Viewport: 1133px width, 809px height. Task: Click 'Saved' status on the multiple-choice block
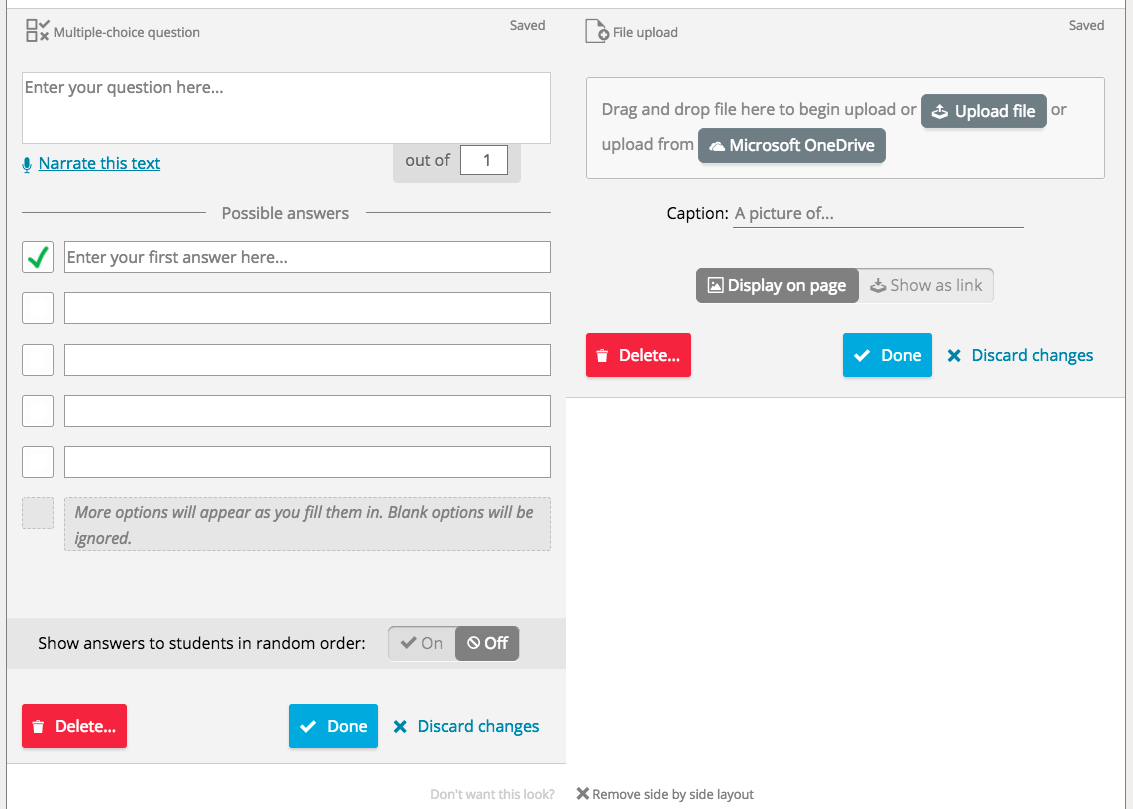point(527,25)
